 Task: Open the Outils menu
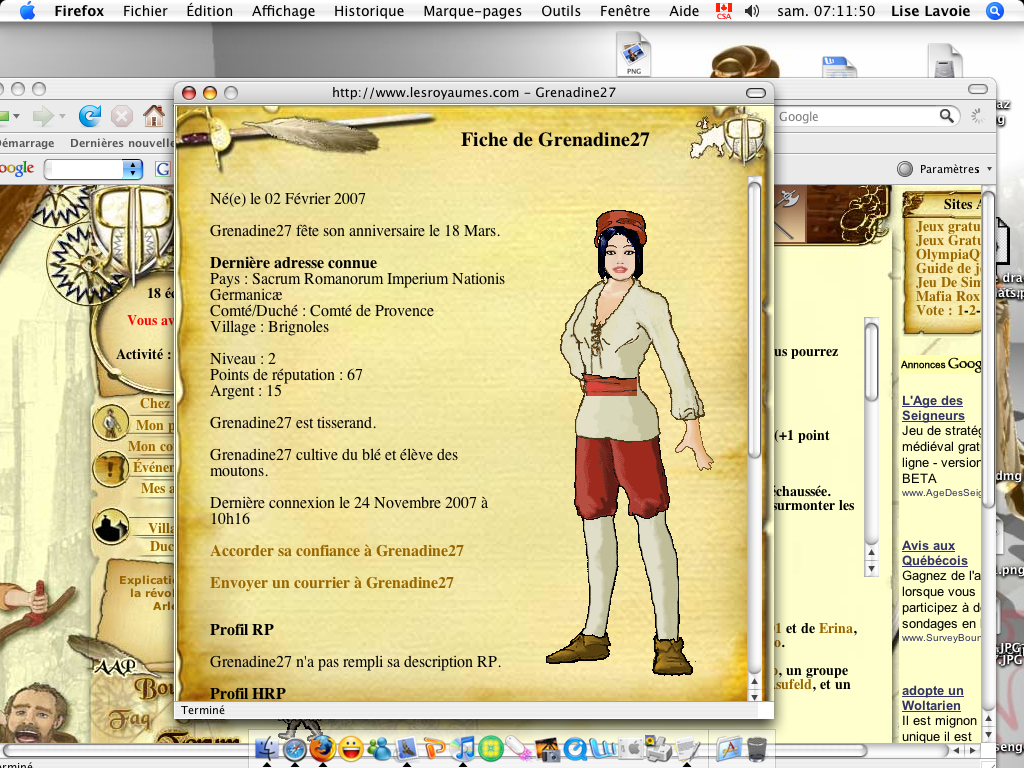tap(561, 11)
